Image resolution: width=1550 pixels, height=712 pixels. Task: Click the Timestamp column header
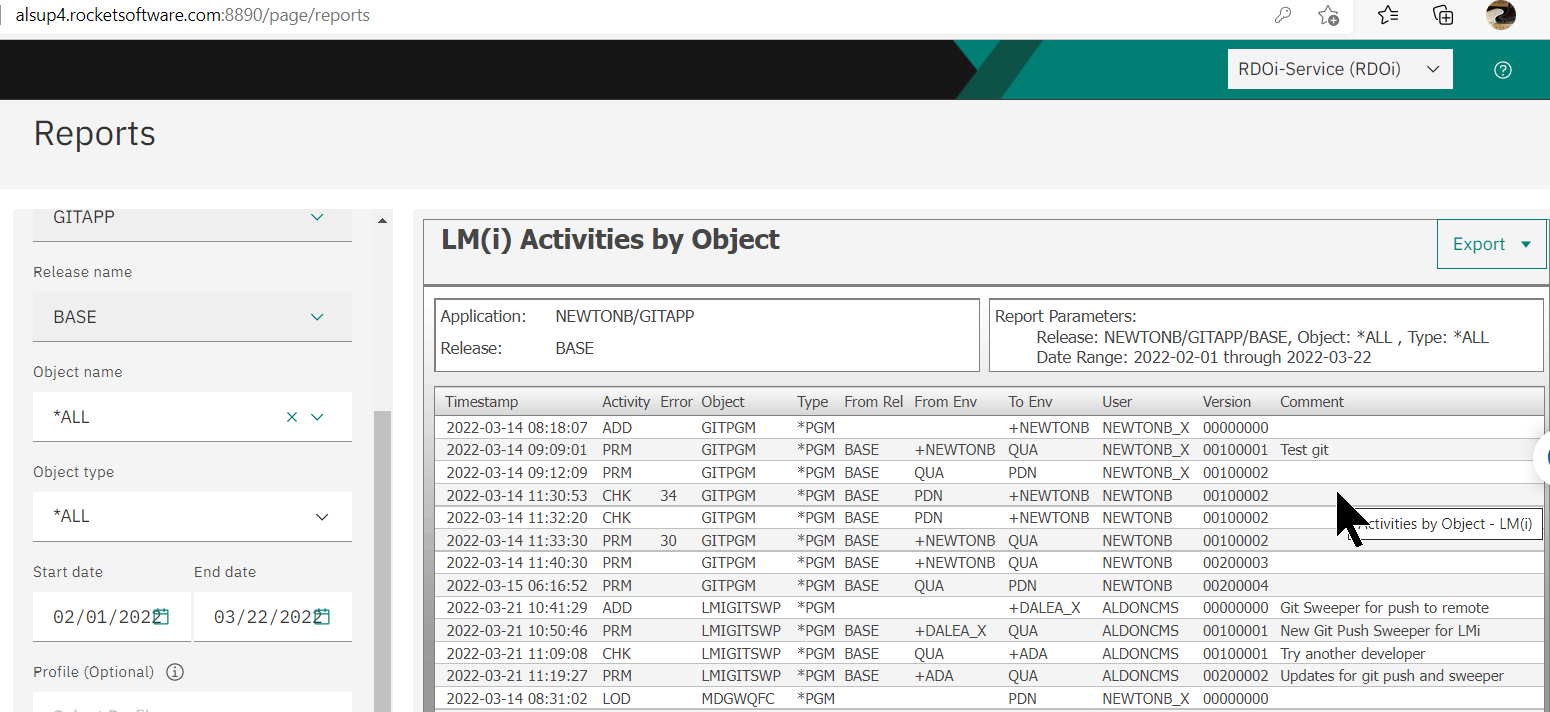coord(481,401)
